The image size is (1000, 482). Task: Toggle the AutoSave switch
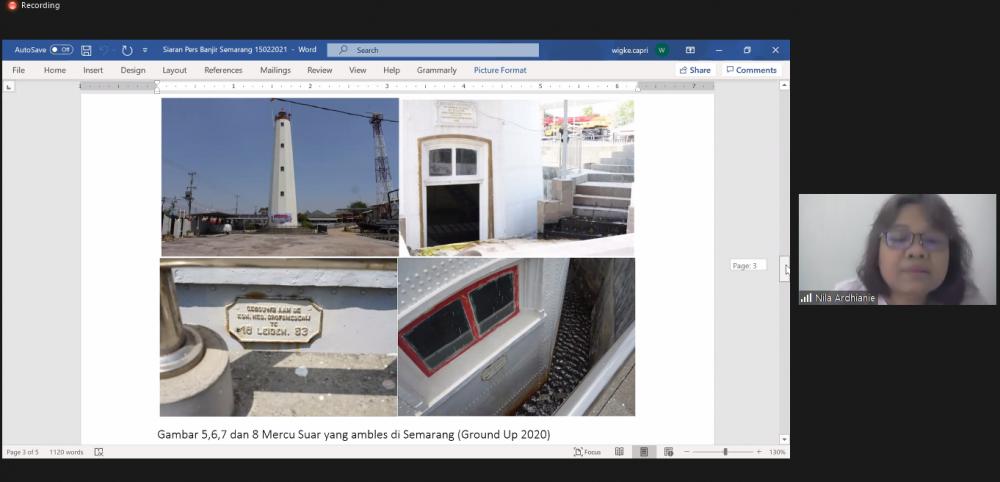(62, 50)
